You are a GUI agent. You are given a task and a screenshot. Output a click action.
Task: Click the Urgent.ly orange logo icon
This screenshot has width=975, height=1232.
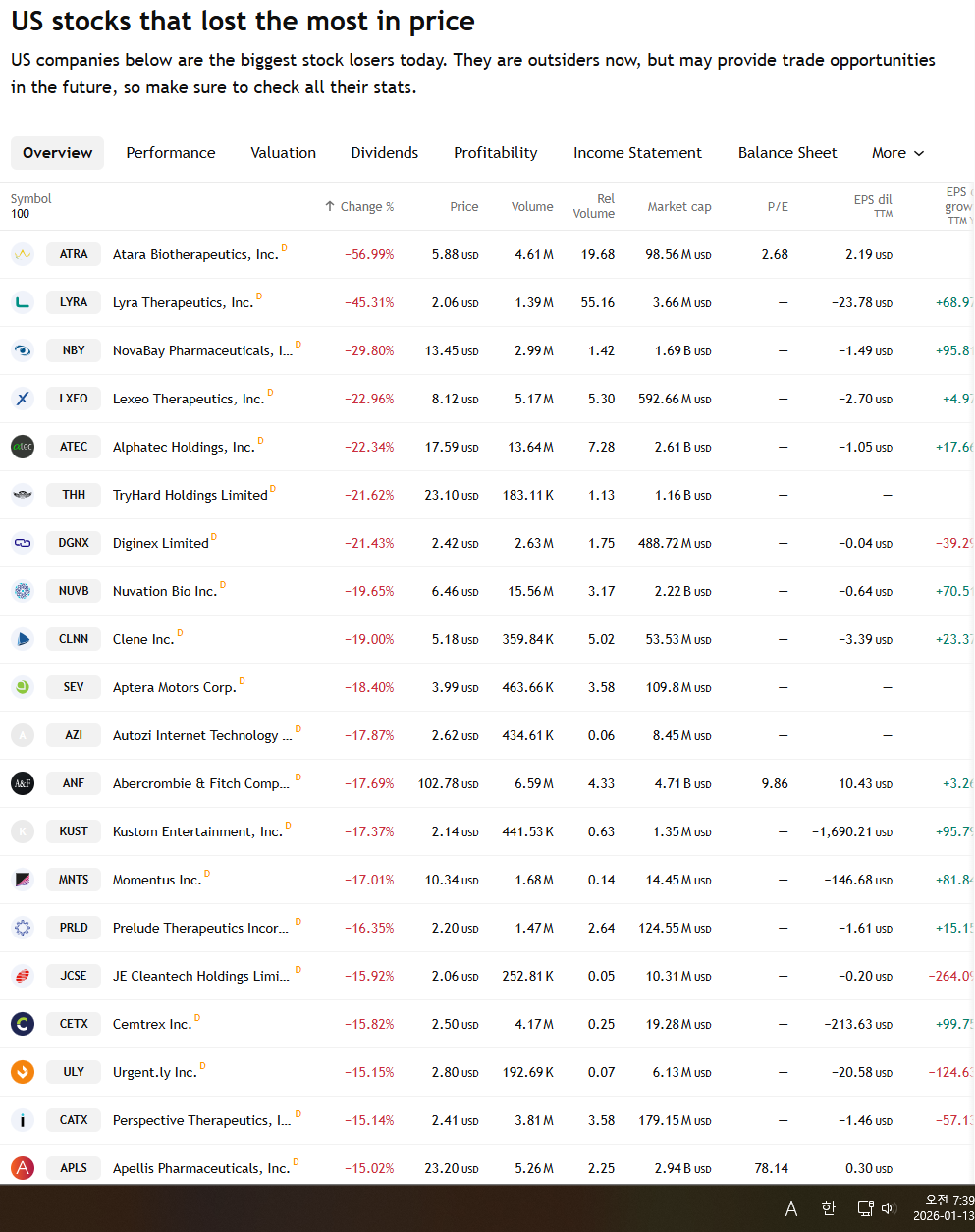(x=23, y=1072)
